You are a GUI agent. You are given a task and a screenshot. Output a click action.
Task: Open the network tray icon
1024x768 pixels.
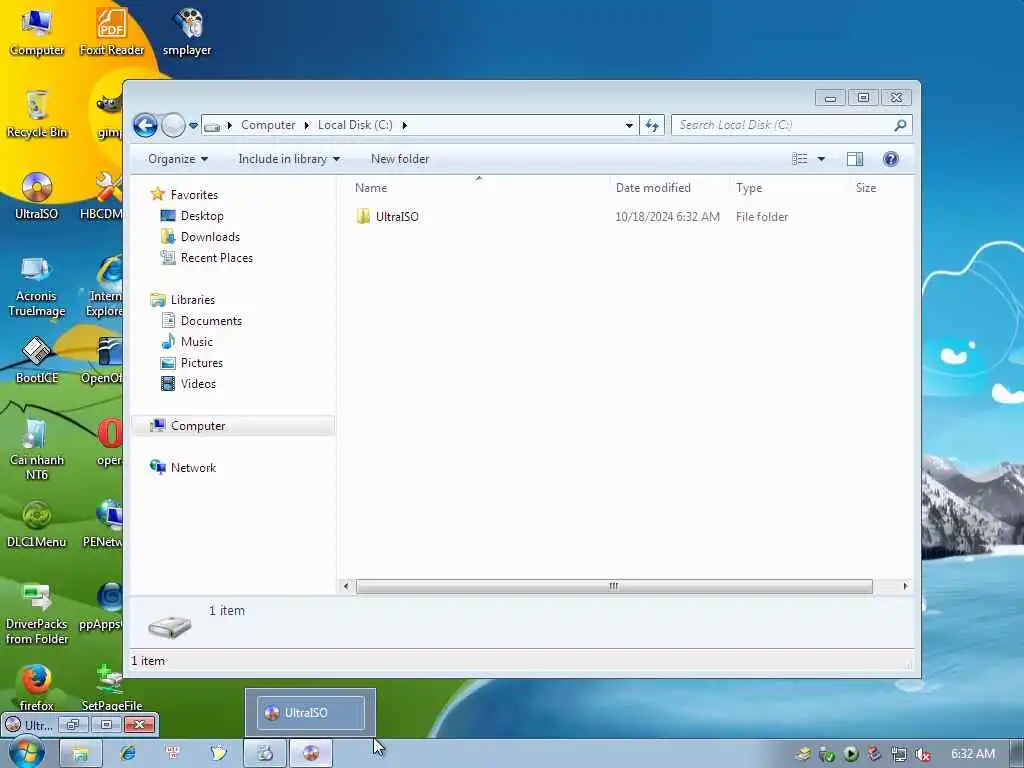click(x=899, y=754)
